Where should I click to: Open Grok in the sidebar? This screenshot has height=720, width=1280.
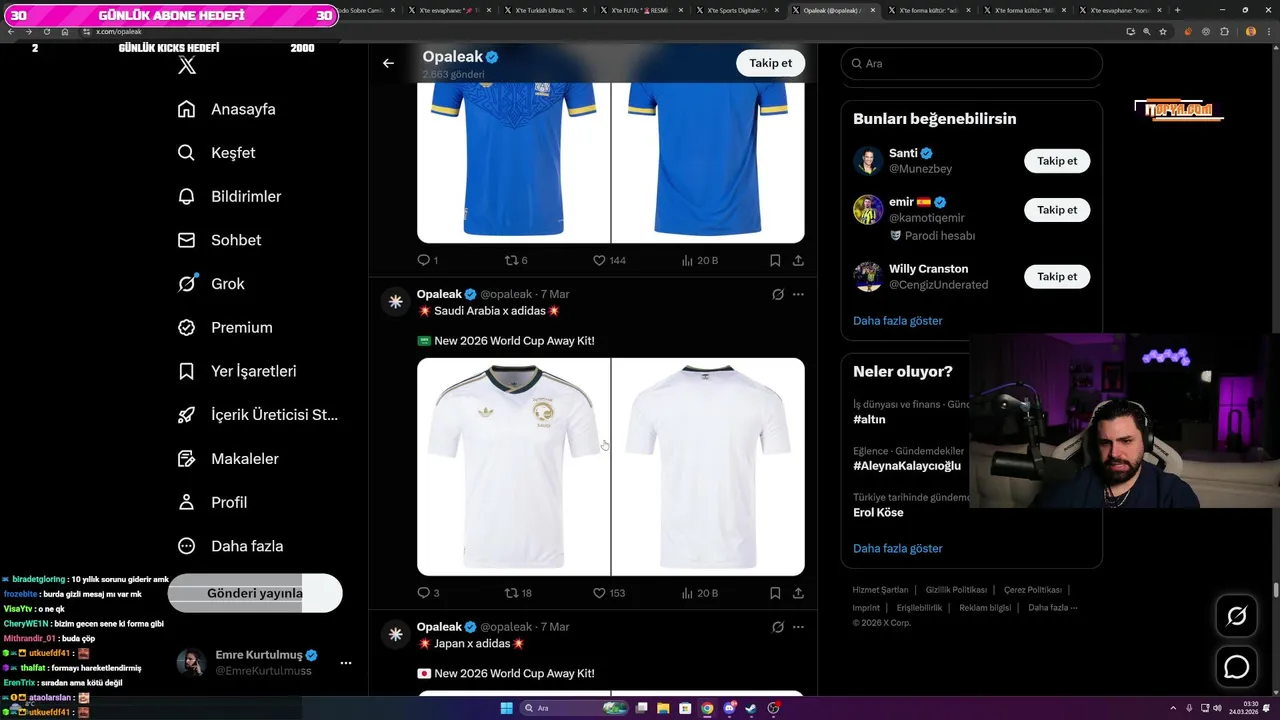[x=211, y=284]
